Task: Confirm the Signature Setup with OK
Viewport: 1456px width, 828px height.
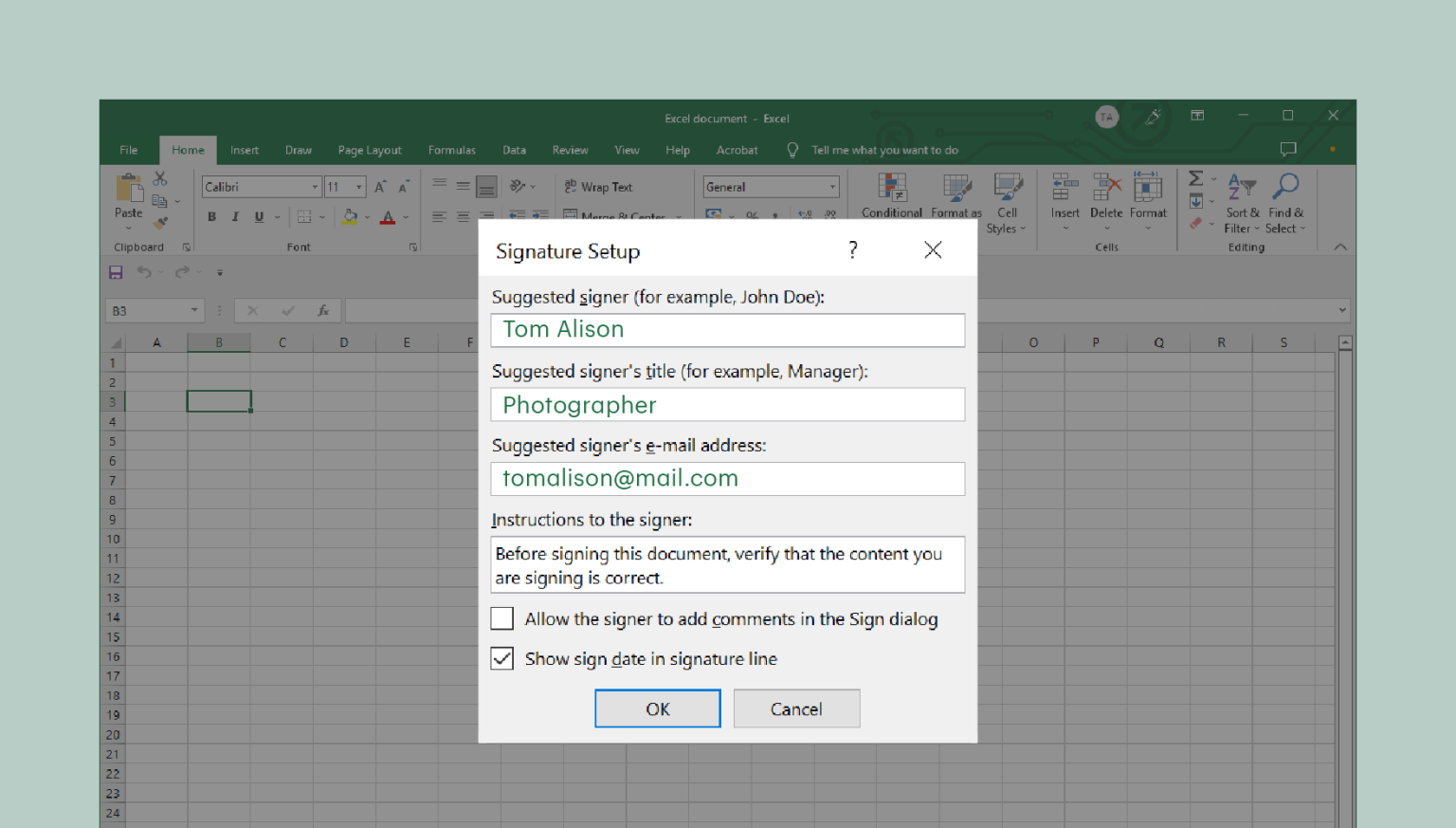Action: (x=657, y=708)
